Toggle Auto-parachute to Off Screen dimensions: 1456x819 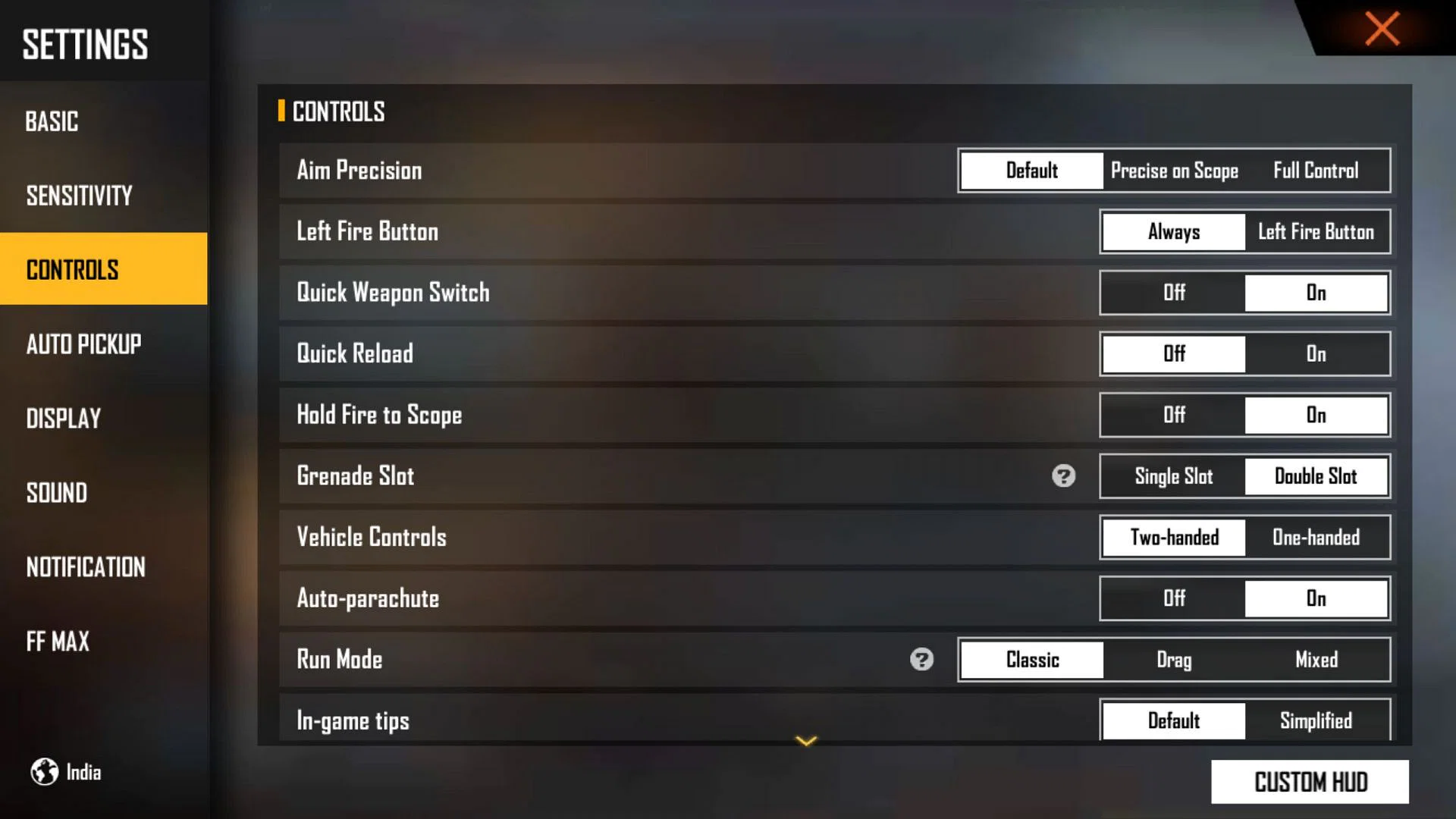[1172, 599]
